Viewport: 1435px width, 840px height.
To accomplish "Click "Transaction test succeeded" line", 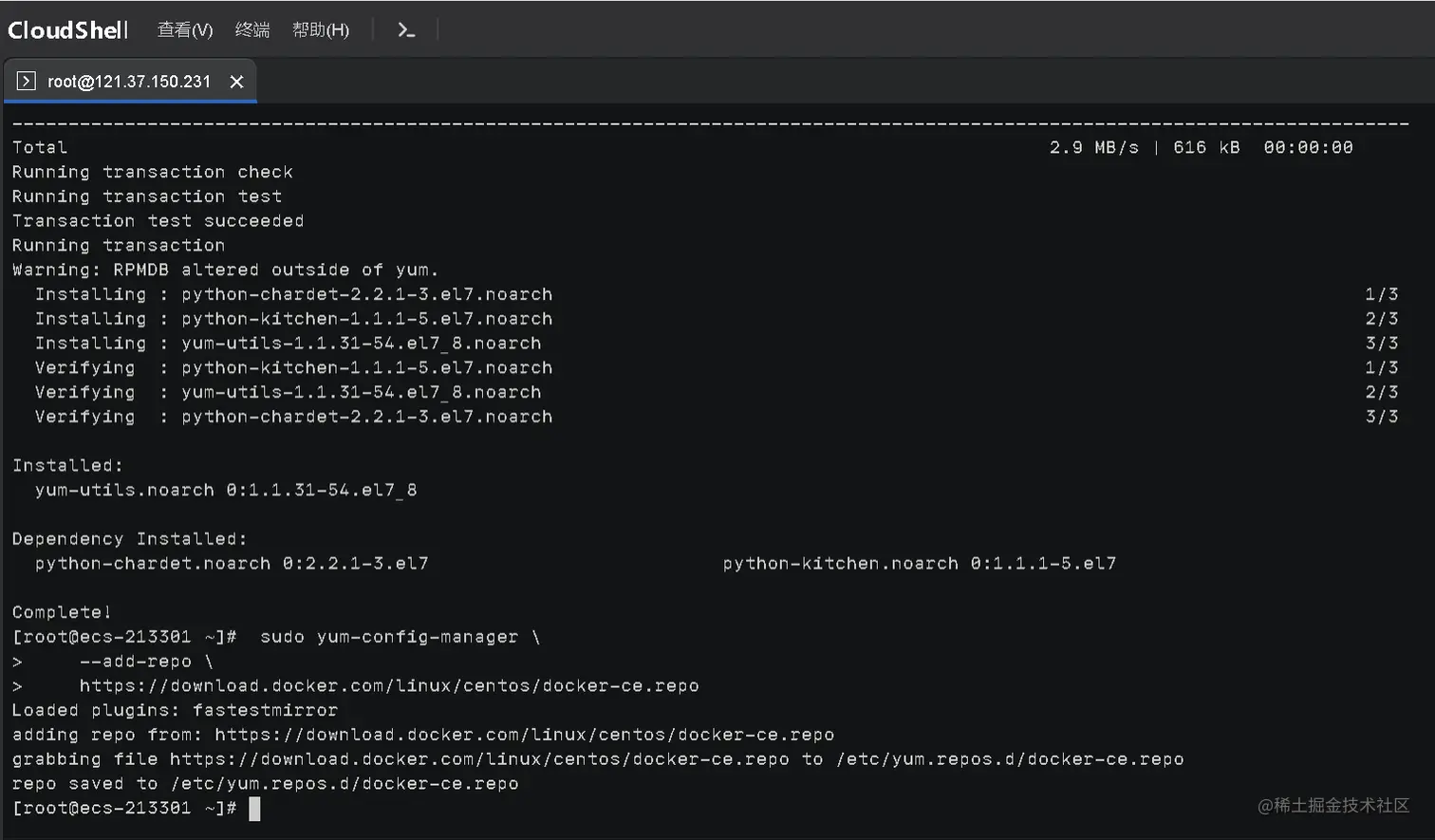I will [158, 220].
